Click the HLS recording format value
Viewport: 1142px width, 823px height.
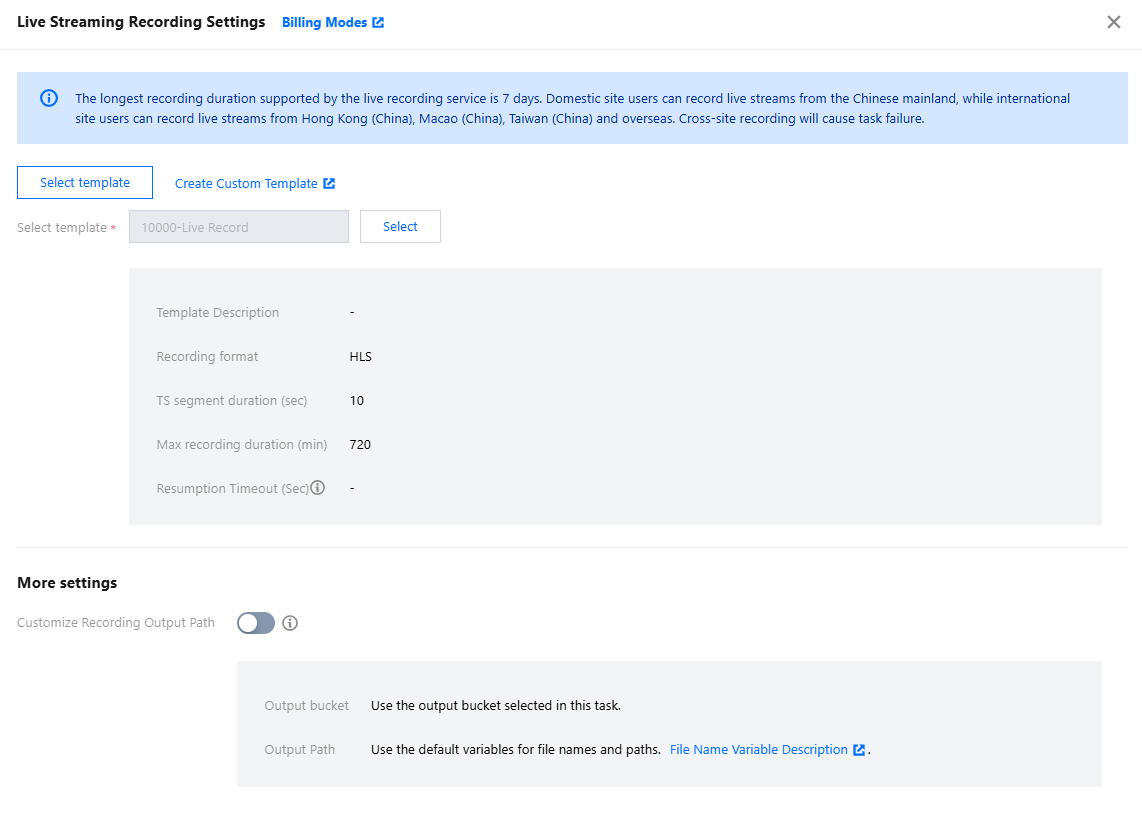click(x=361, y=356)
